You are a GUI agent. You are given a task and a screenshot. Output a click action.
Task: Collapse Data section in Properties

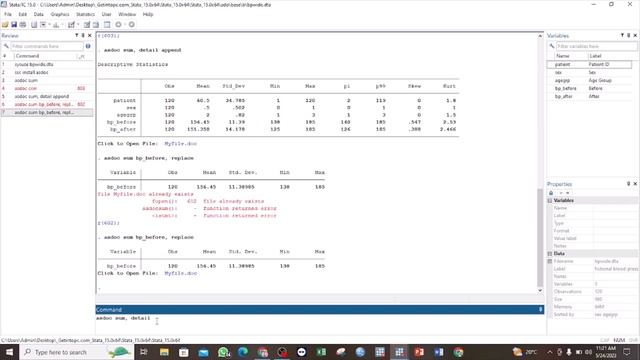pos(550,253)
